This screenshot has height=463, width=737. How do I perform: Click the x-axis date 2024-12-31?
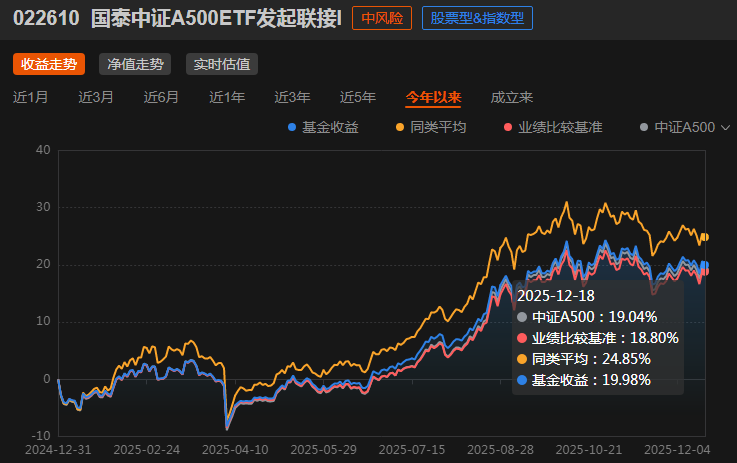58,450
